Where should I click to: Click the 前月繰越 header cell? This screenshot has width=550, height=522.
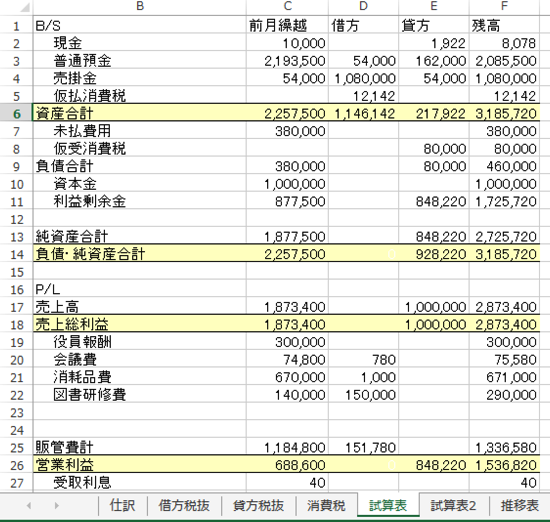287,25
